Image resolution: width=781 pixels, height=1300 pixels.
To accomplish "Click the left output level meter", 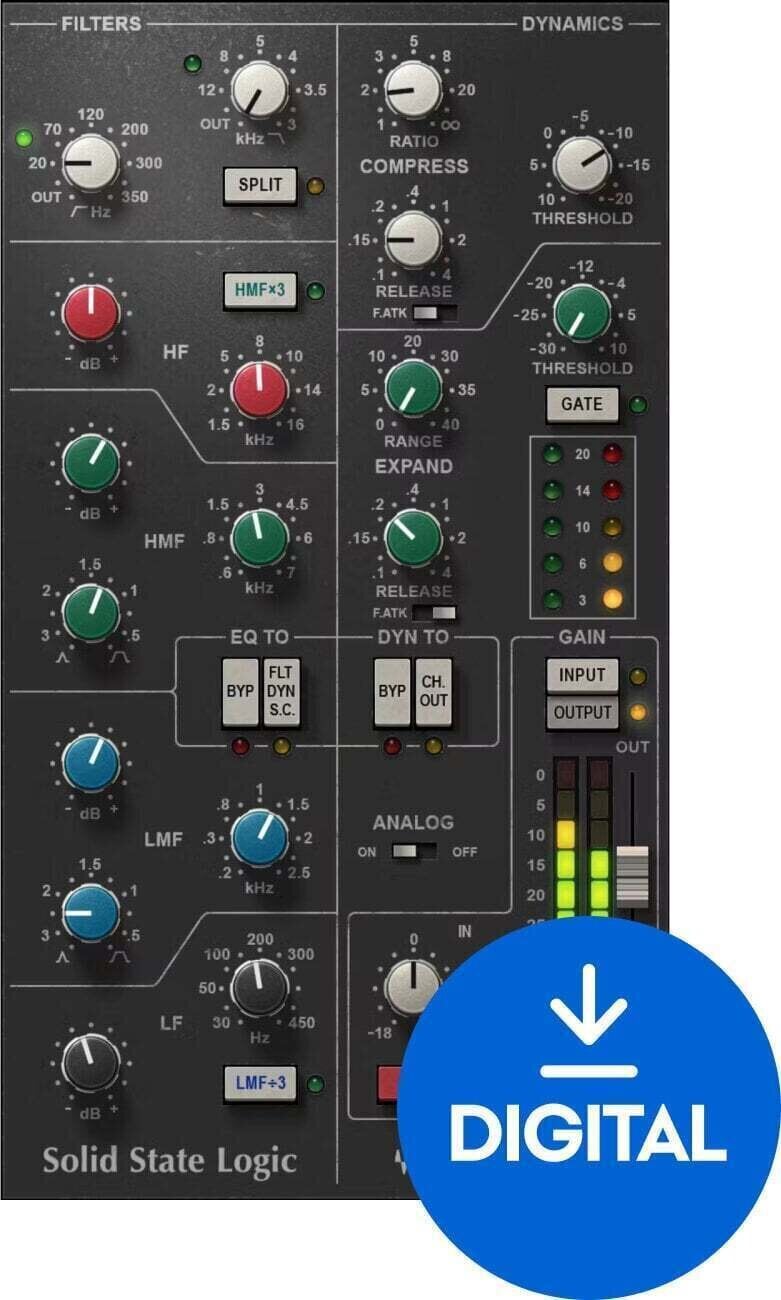I will pos(565,838).
